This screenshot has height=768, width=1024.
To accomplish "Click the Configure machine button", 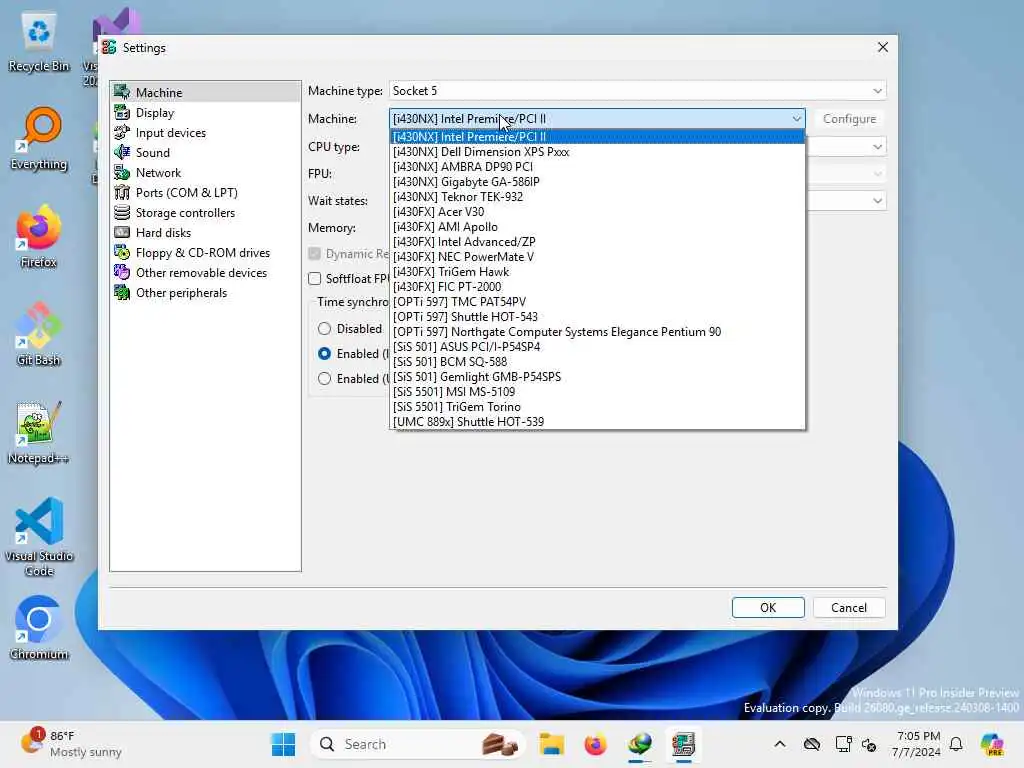I will (849, 119).
